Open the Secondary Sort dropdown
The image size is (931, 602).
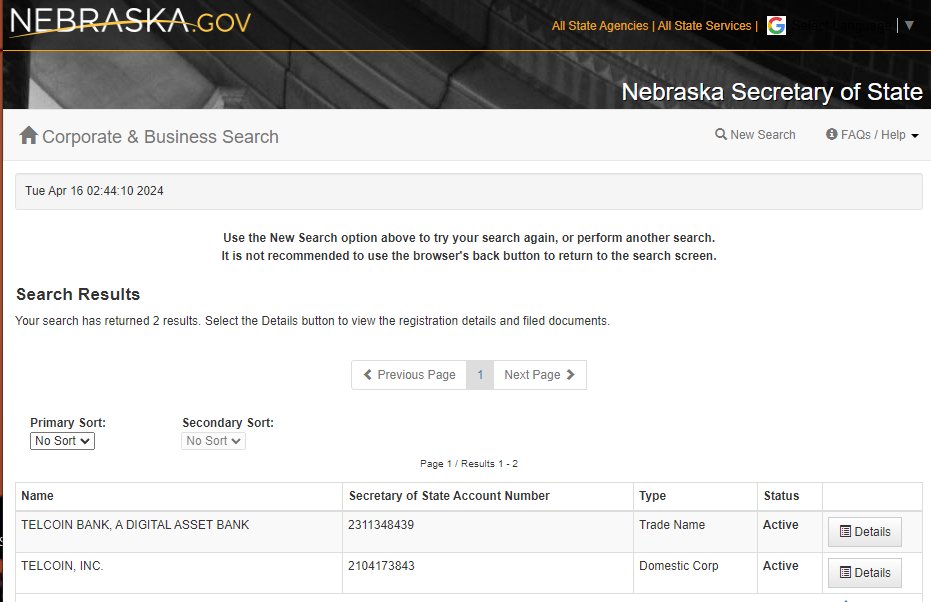(213, 441)
